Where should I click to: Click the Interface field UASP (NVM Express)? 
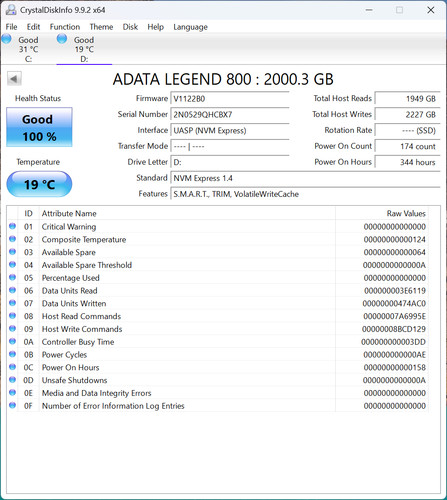pyautogui.click(x=230, y=130)
